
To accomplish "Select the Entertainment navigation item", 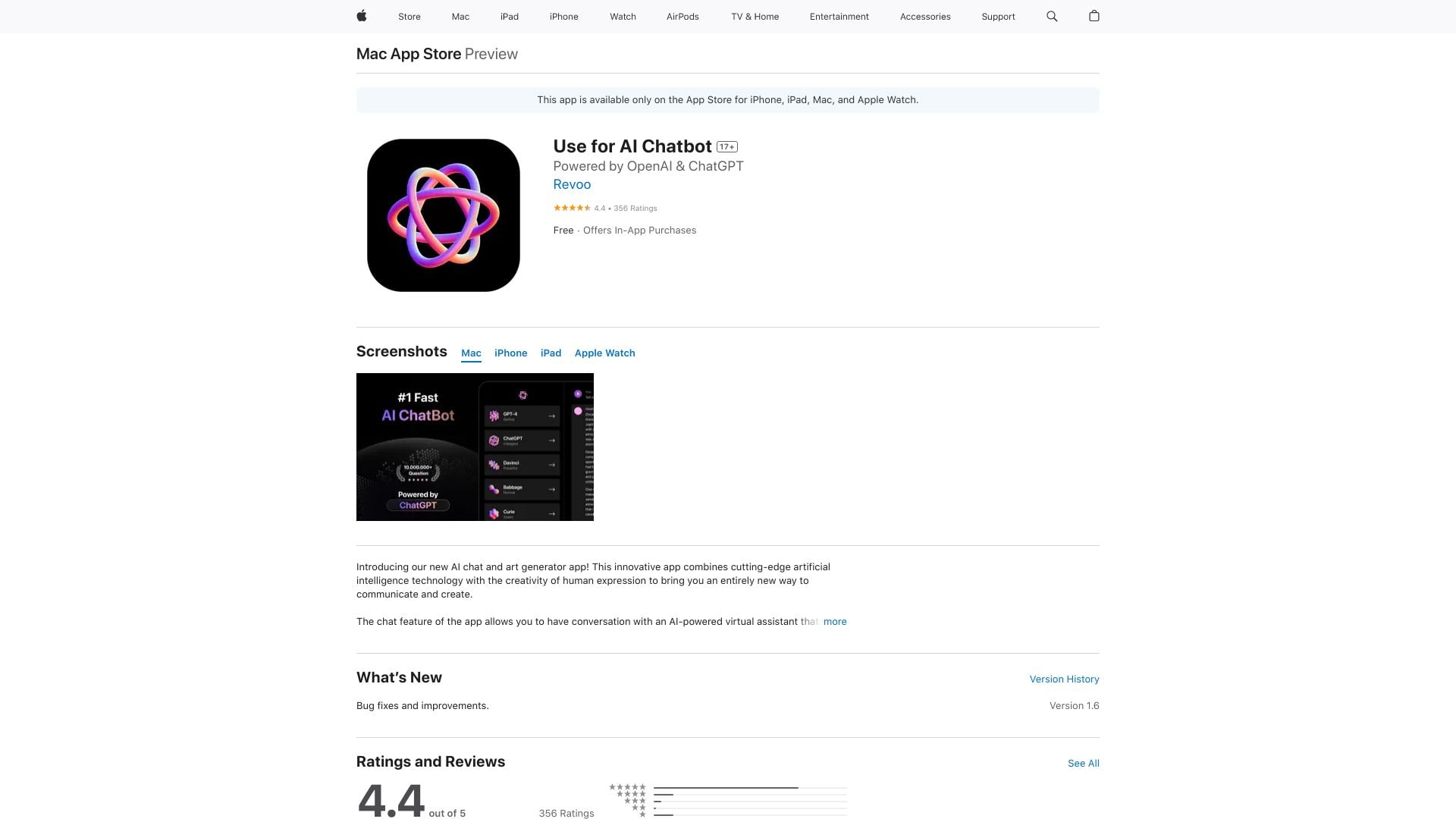I will pyautogui.click(x=839, y=16).
